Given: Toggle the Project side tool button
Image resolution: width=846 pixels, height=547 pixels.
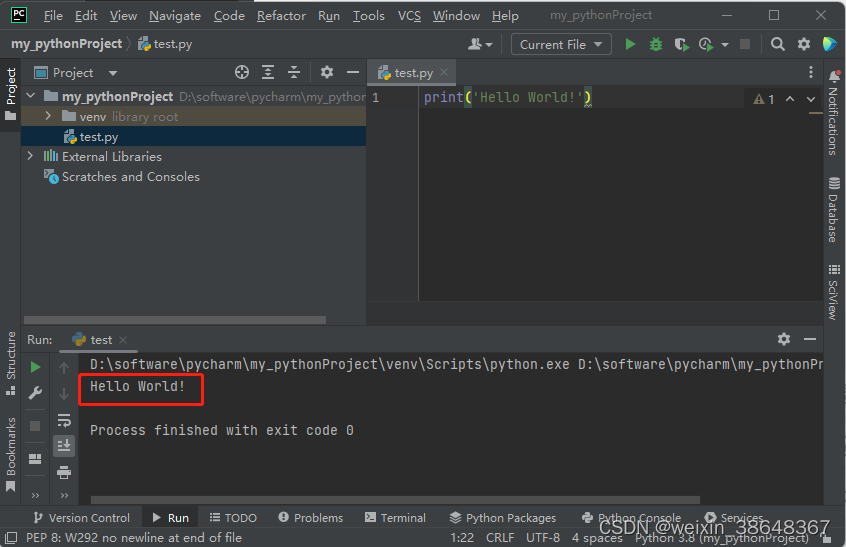Looking at the screenshot, I should (10, 94).
